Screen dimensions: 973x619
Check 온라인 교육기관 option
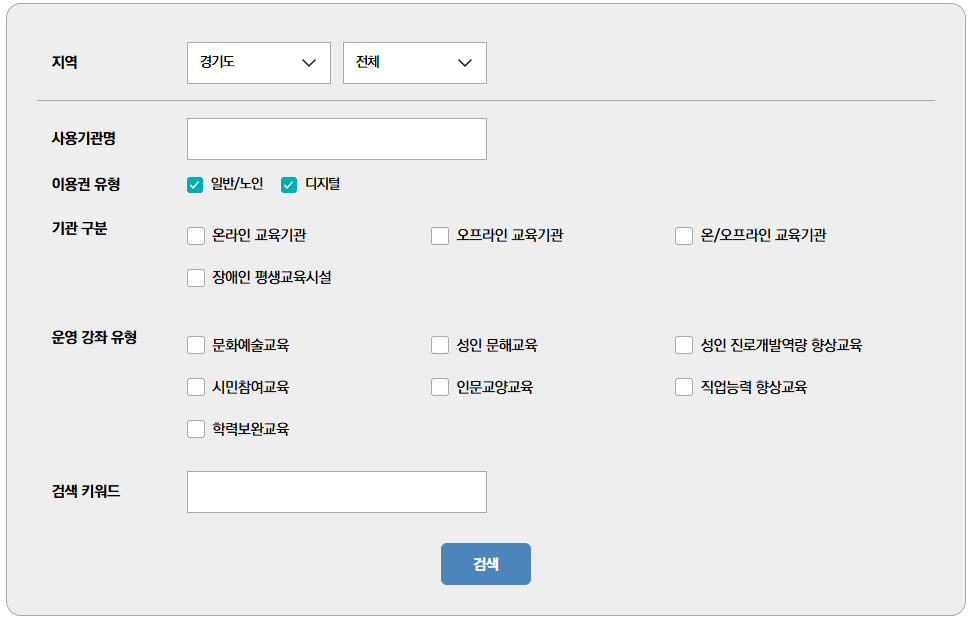tap(196, 236)
